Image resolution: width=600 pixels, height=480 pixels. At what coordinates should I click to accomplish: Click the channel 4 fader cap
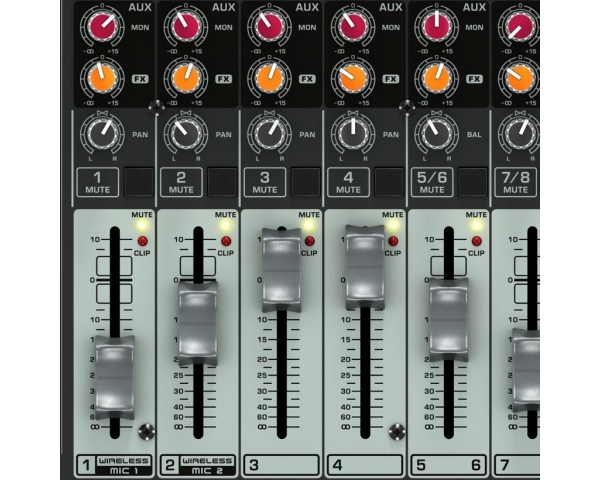point(365,267)
